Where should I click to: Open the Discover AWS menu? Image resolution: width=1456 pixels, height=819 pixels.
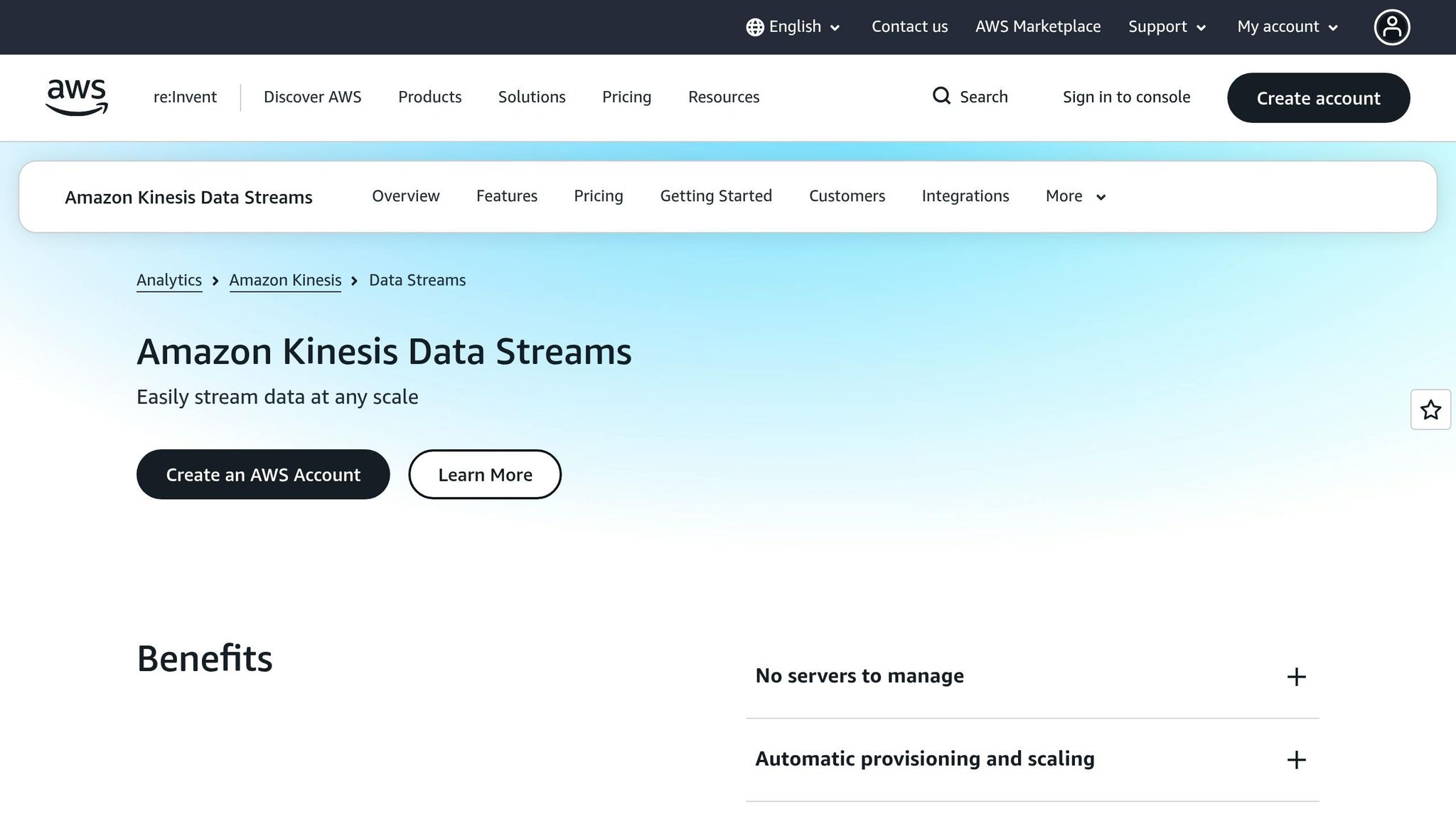point(312,97)
